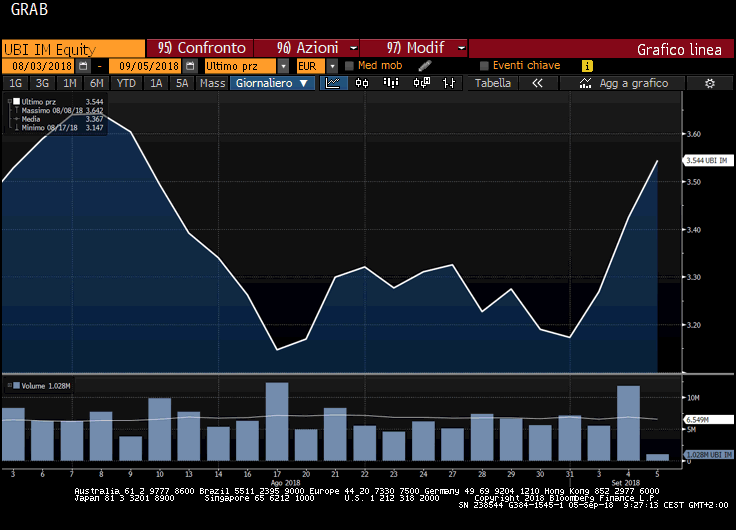Image resolution: width=736 pixels, height=530 pixels.
Task: Enable the Med mob checkbox
Action: coord(349,65)
